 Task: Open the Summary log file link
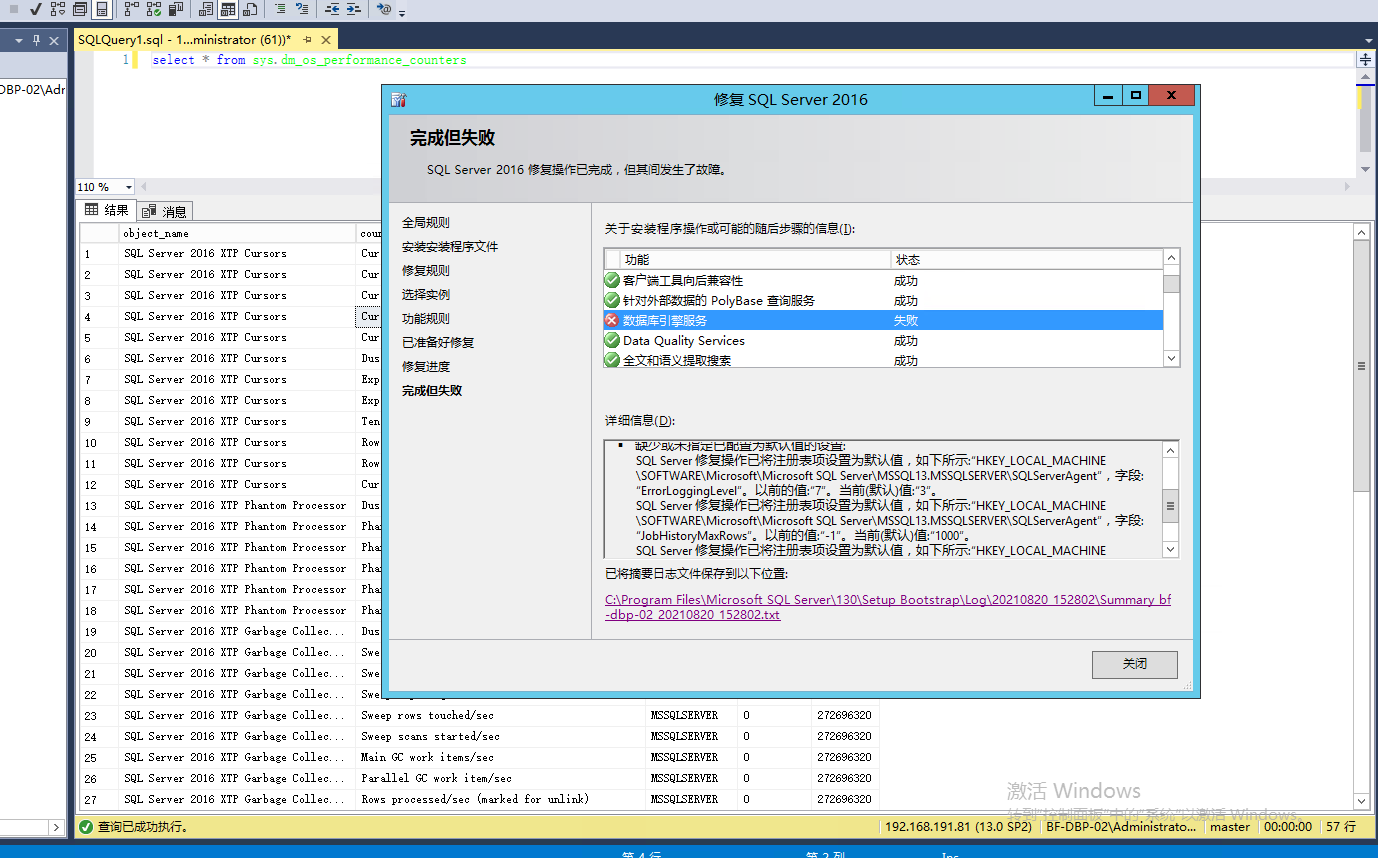click(888, 608)
